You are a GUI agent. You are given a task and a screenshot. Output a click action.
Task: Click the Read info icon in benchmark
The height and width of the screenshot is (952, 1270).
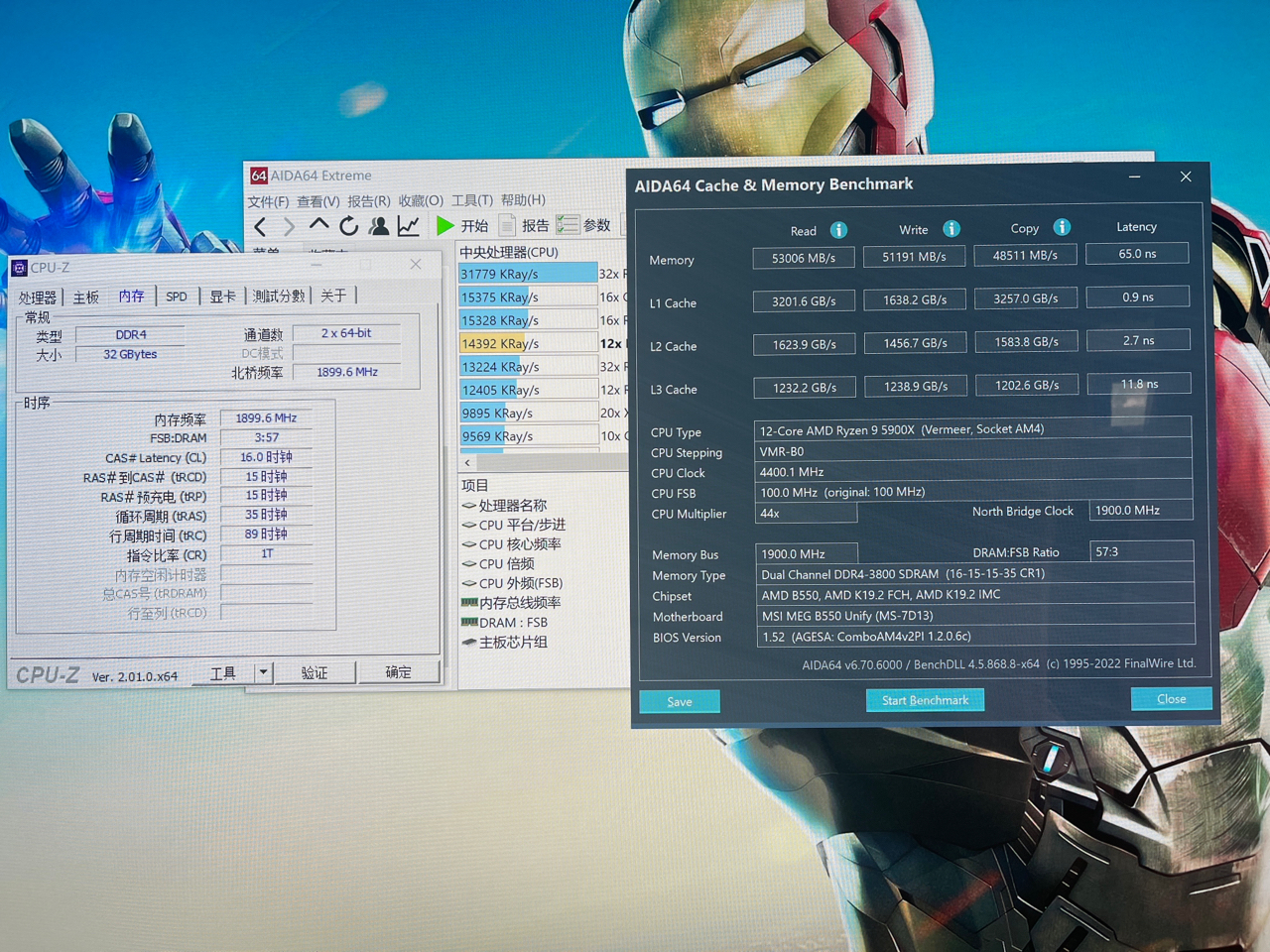[838, 230]
